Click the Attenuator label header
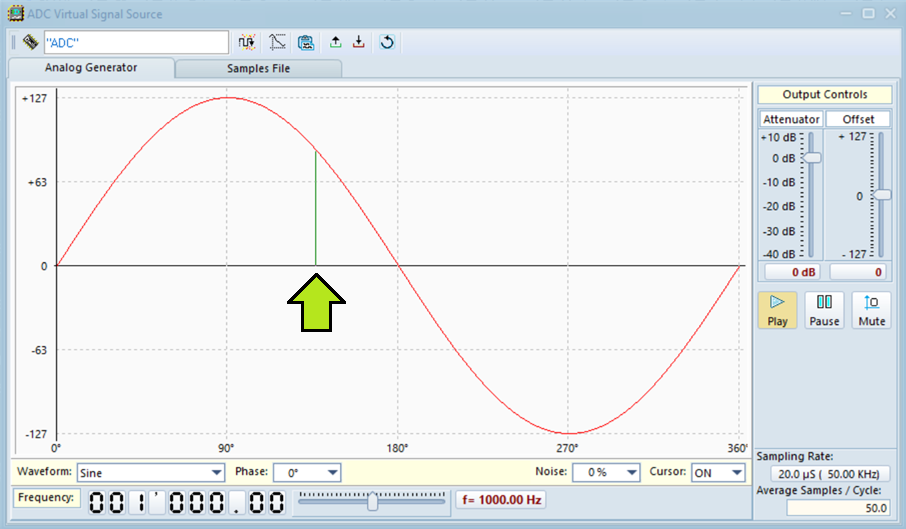The height and width of the screenshot is (529, 906). pos(791,119)
